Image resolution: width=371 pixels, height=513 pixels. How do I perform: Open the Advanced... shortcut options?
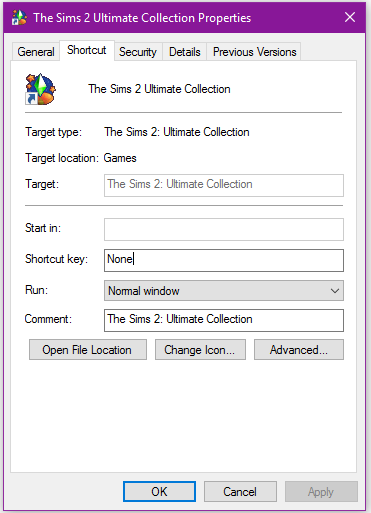click(x=299, y=350)
